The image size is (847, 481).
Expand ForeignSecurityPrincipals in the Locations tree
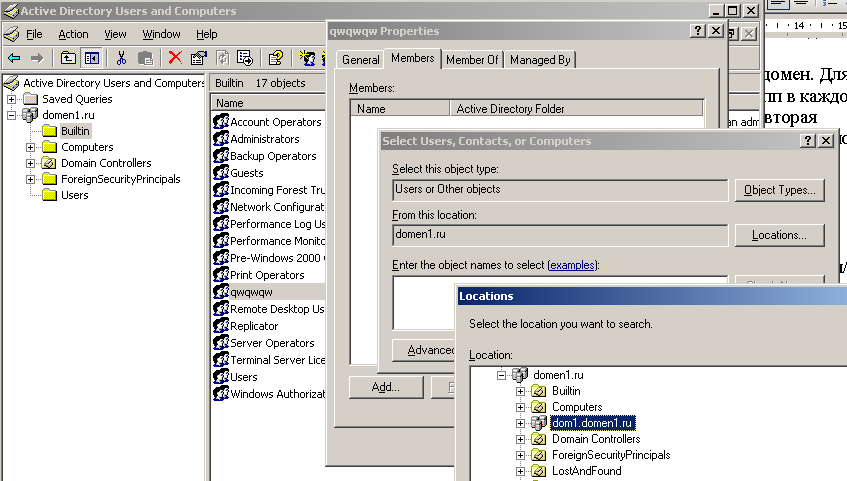point(520,455)
